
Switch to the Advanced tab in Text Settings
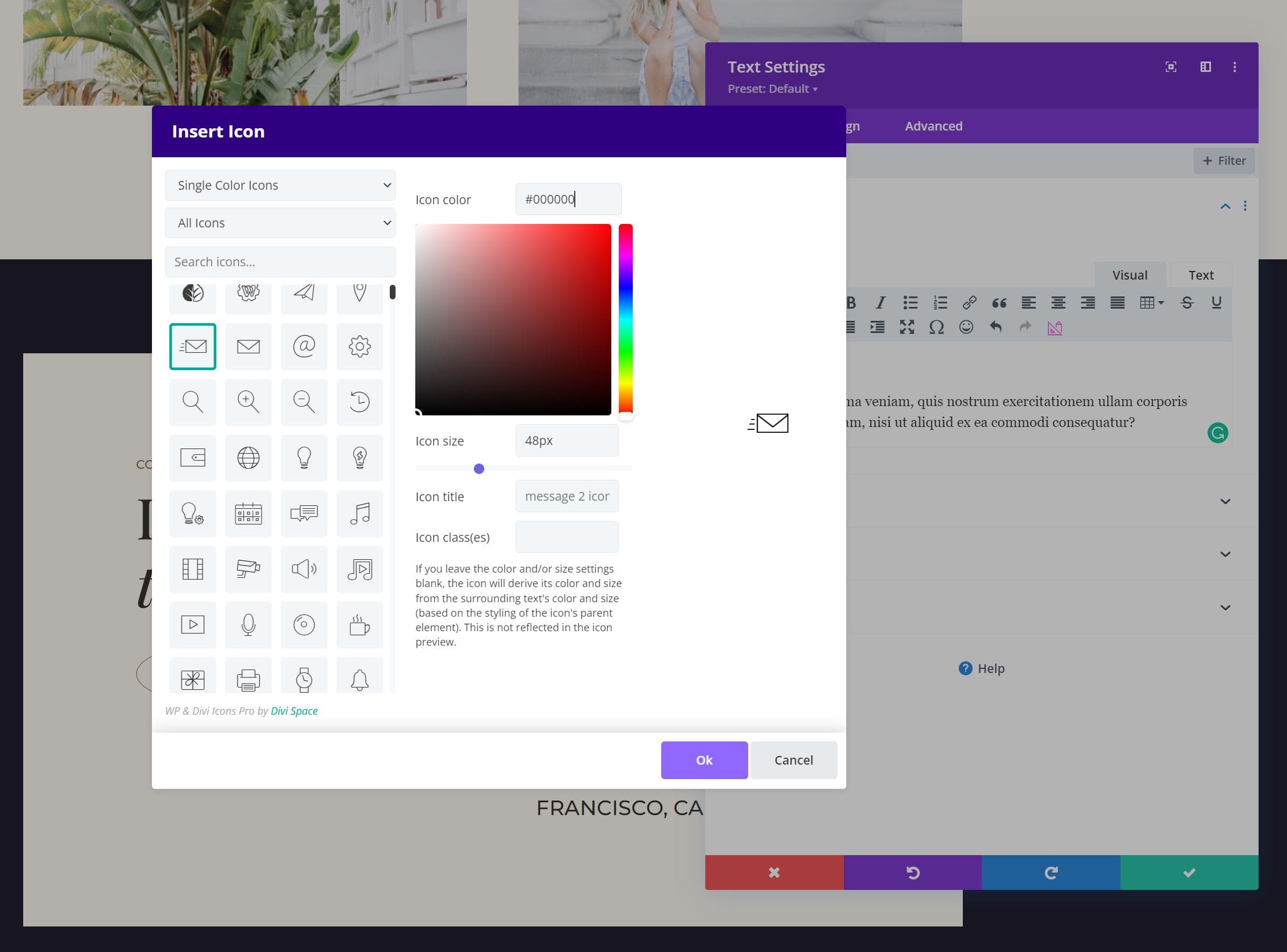932,125
